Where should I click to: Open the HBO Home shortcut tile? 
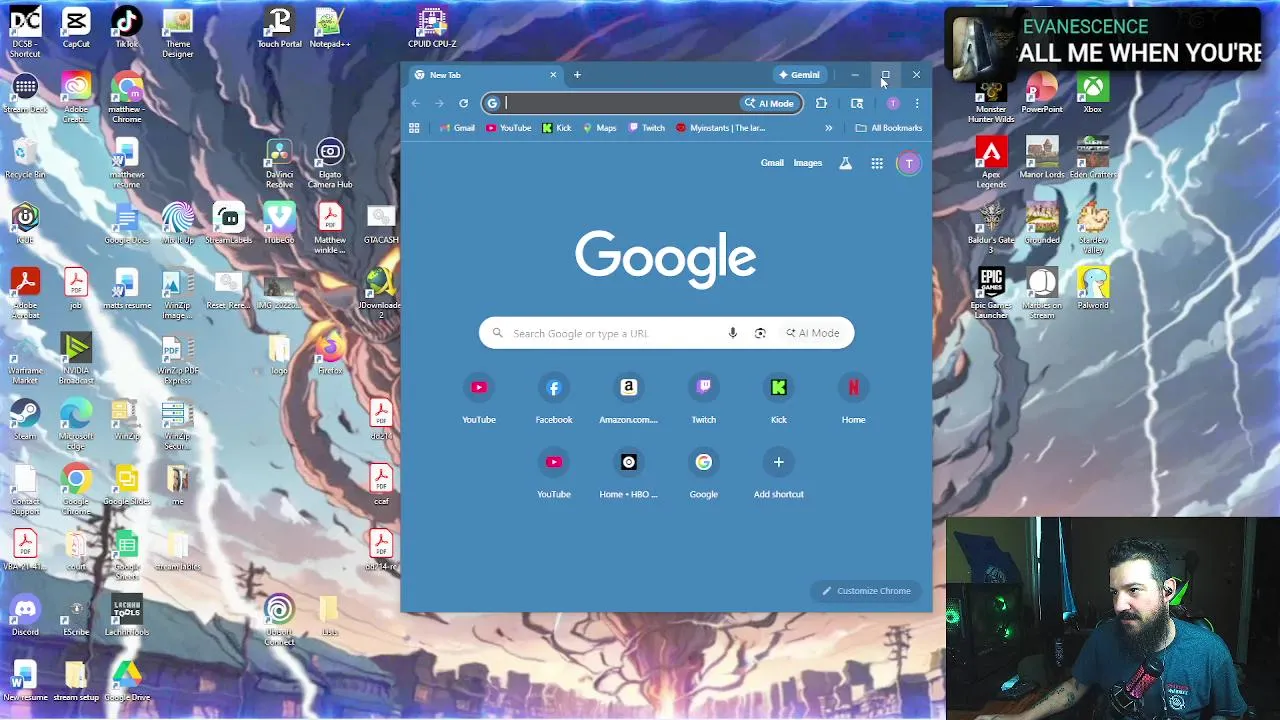(x=629, y=474)
